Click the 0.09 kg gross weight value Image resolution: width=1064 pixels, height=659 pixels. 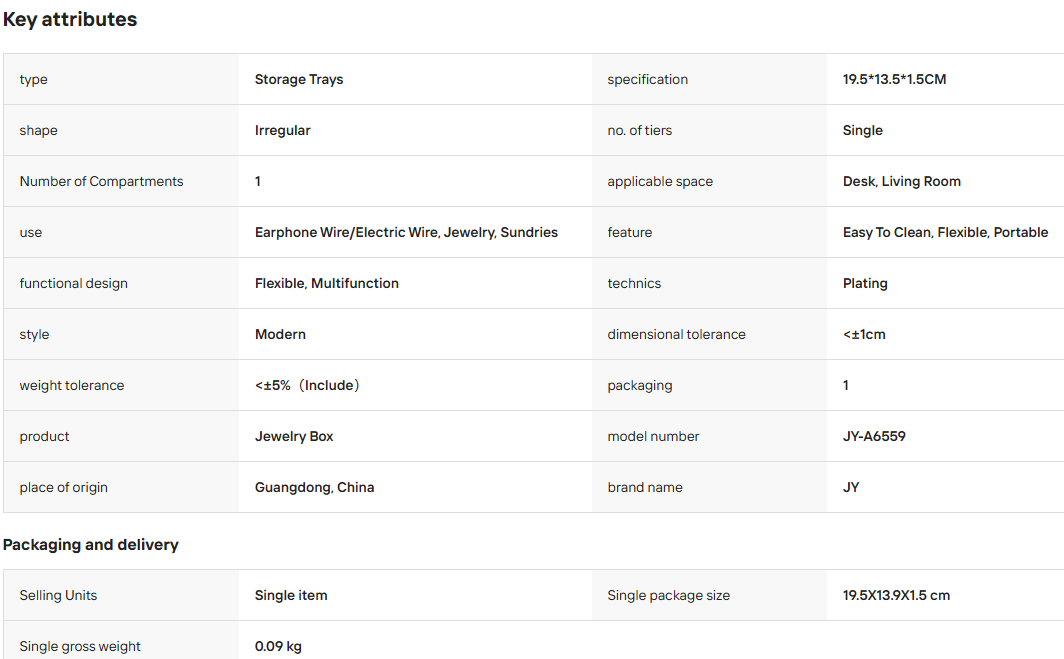278,646
